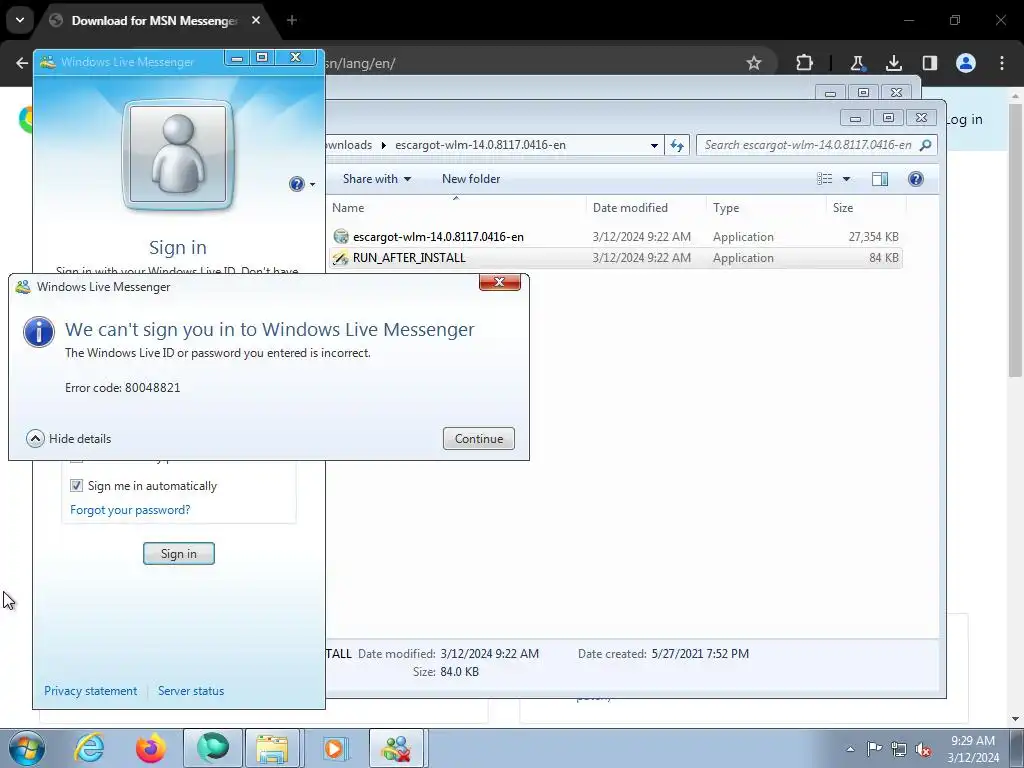
Task: Open the Chrome downloads icon
Action: [x=893, y=63]
